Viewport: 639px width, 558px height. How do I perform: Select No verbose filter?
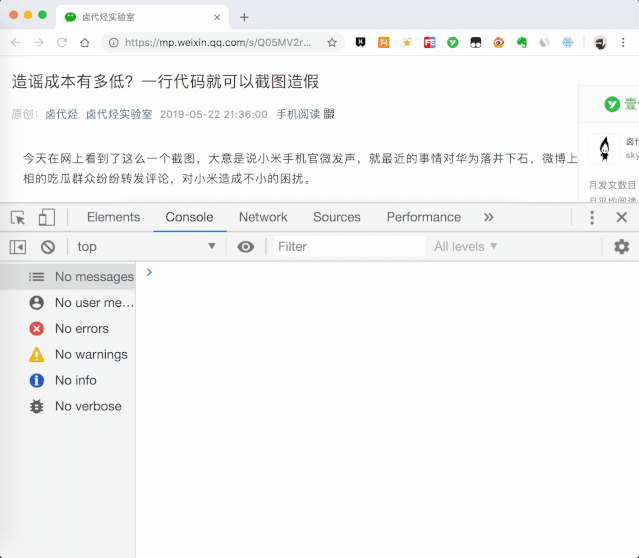(x=68, y=406)
